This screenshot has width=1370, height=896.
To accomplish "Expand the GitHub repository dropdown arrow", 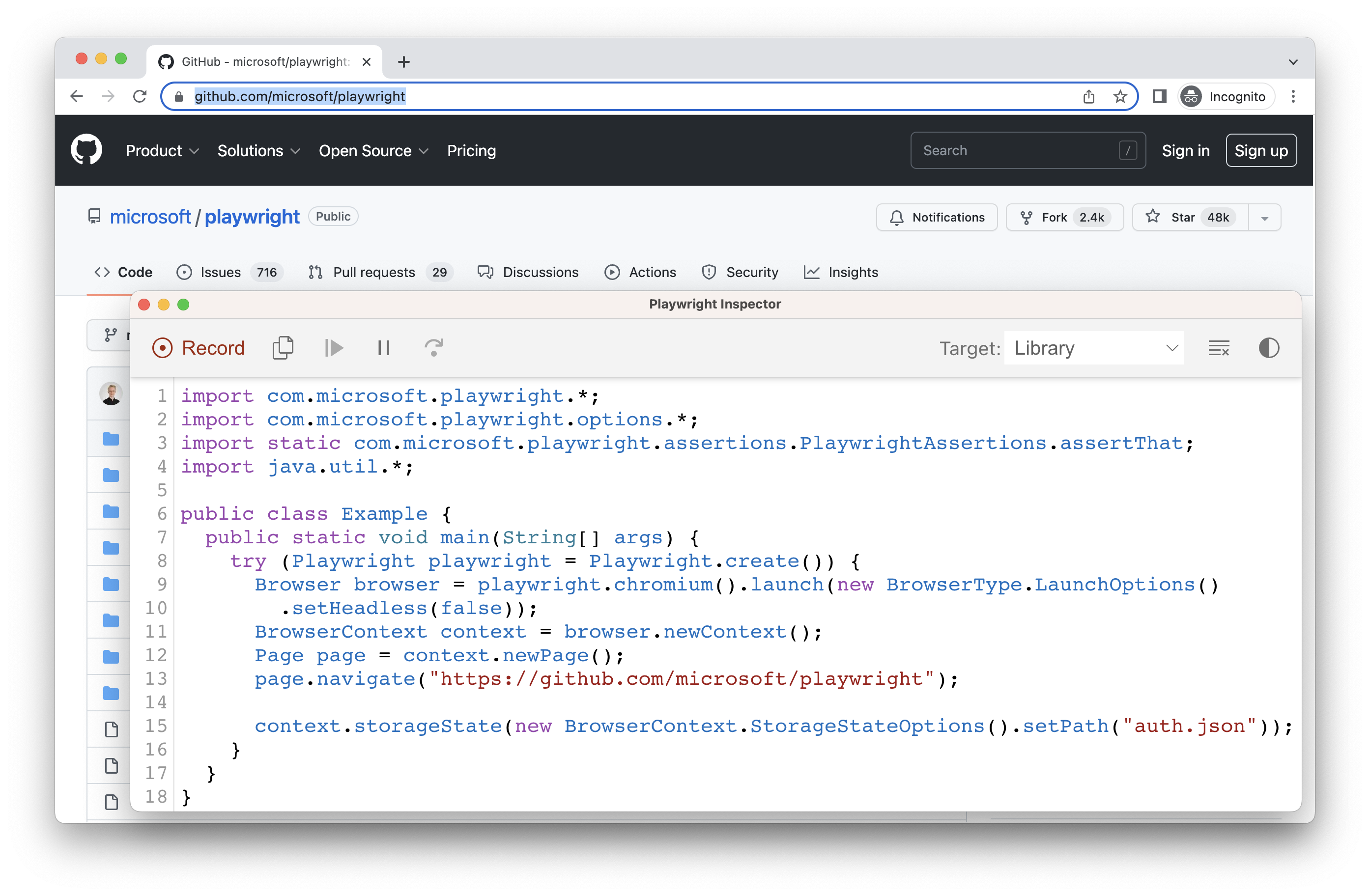I will coord(1265,217).
